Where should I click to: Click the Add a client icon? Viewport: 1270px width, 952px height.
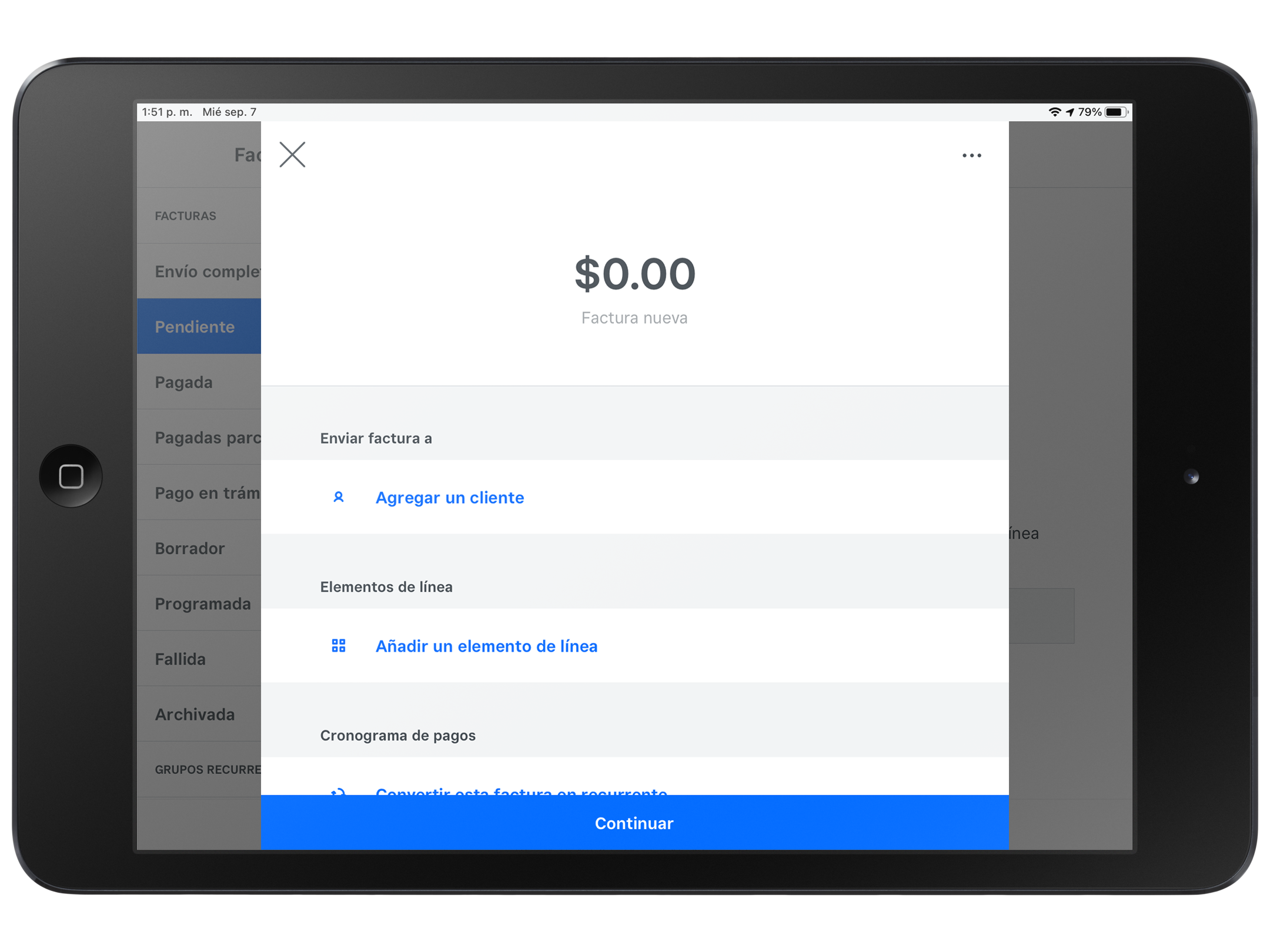[x=337, y=496]
